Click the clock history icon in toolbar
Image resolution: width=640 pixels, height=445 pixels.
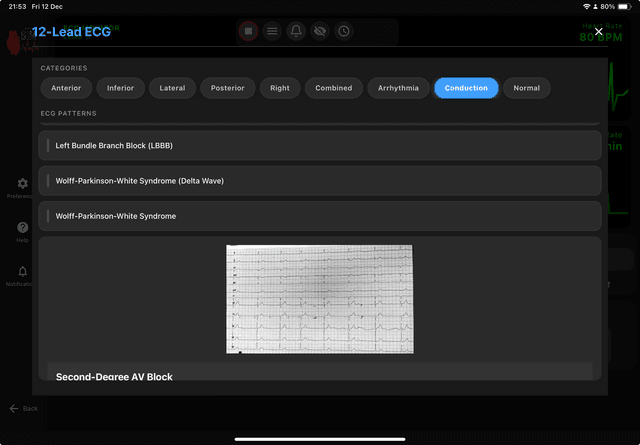coord(344,31)
